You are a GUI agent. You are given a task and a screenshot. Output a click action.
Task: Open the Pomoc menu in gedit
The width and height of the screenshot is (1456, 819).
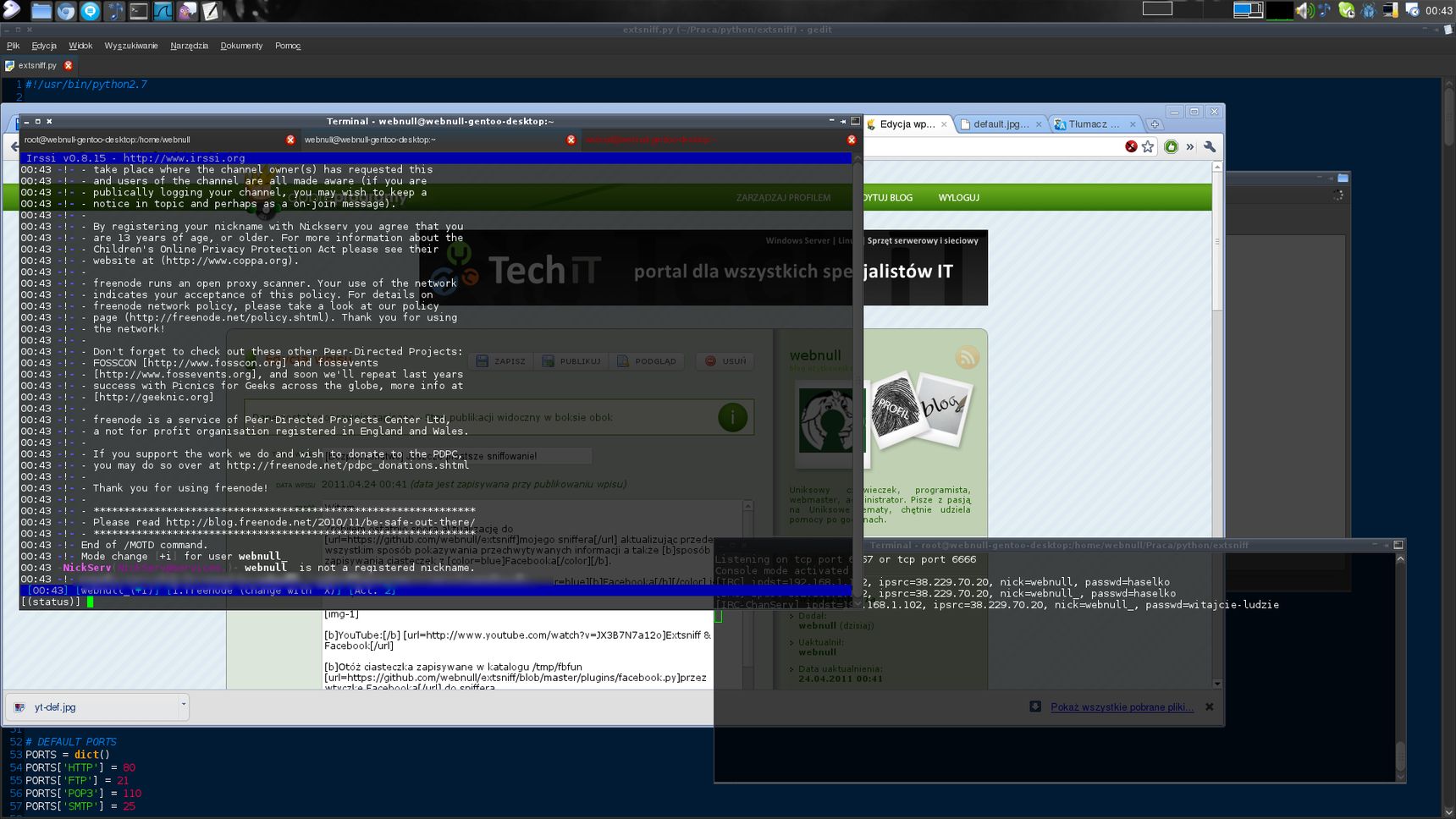(288, 46)
